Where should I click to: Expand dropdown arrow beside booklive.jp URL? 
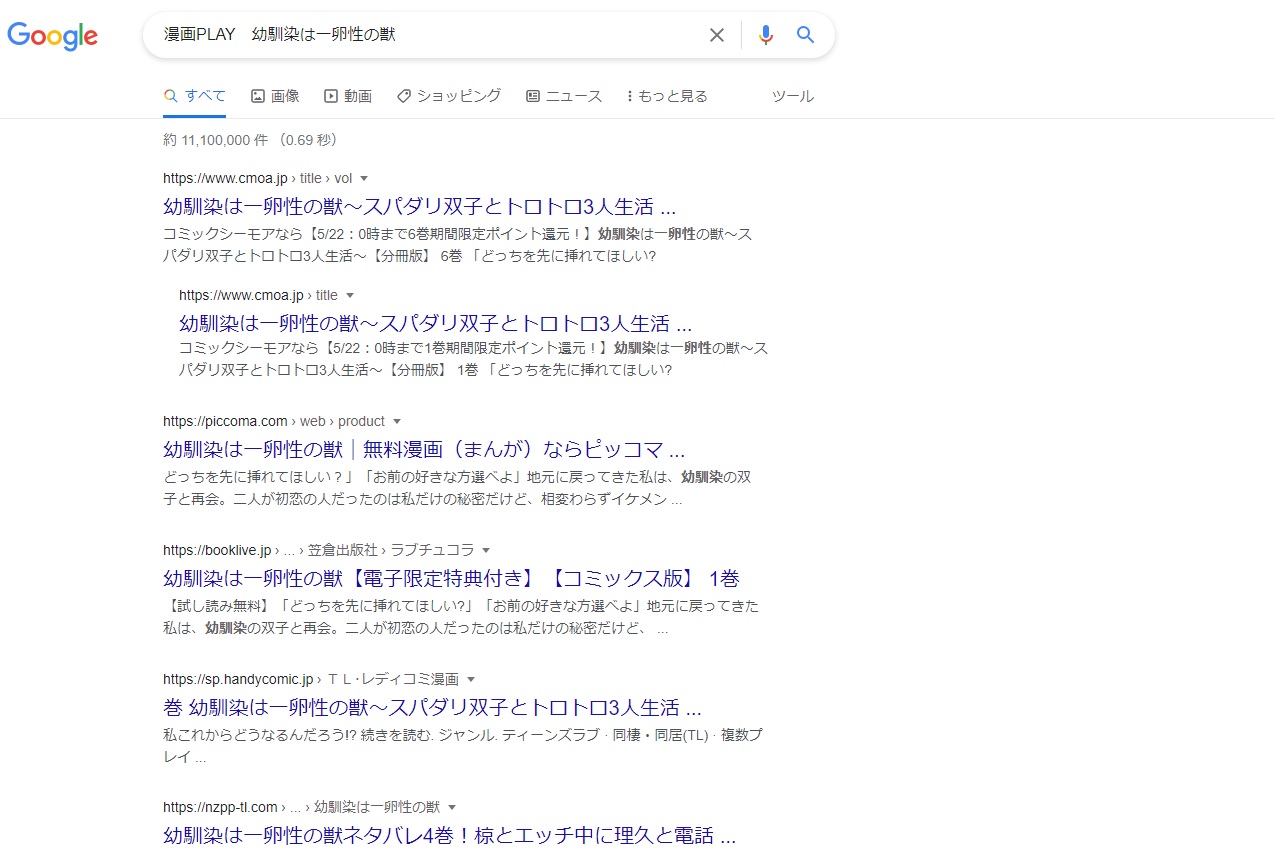pyautogui.click(x=486, y=551)
